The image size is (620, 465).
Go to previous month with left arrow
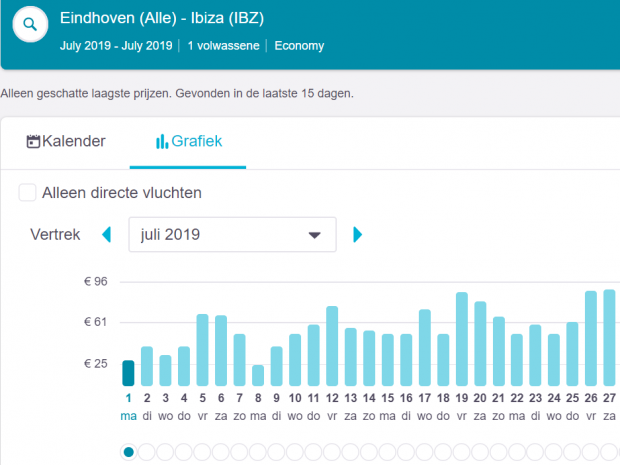pos(107,235)
